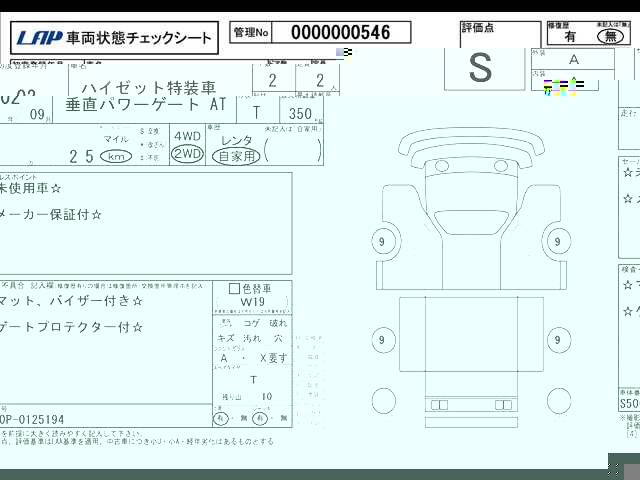Select the circled 無 repair history option
Viewport: 640px width, 480px height.
(x=610, y=36)
